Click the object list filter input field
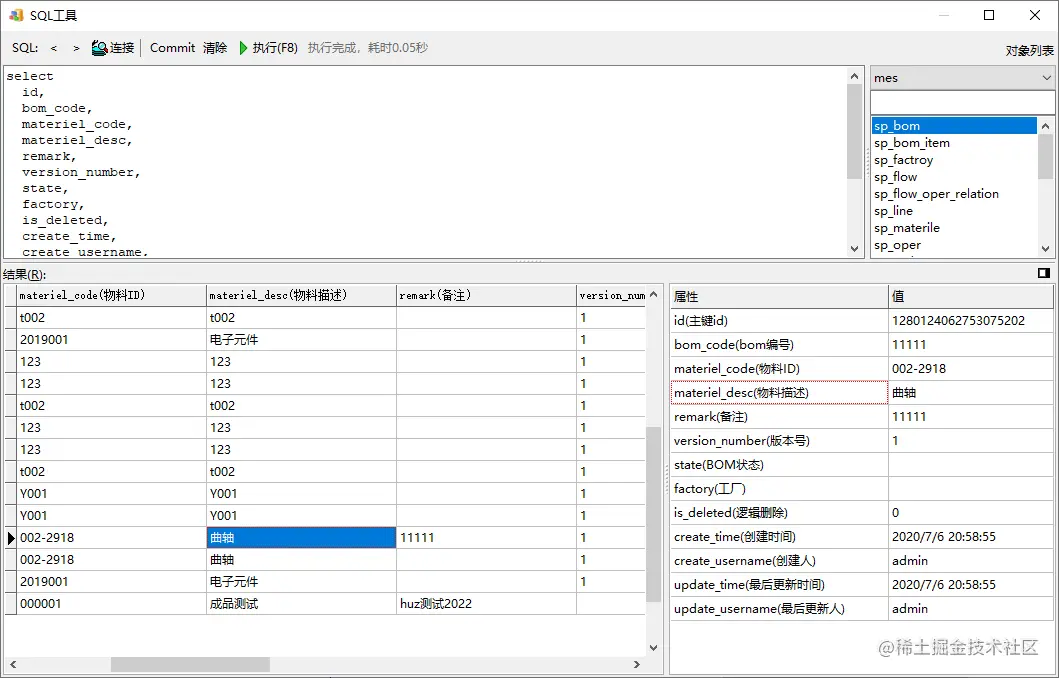The image size is (1059, 678). point(962,103)
